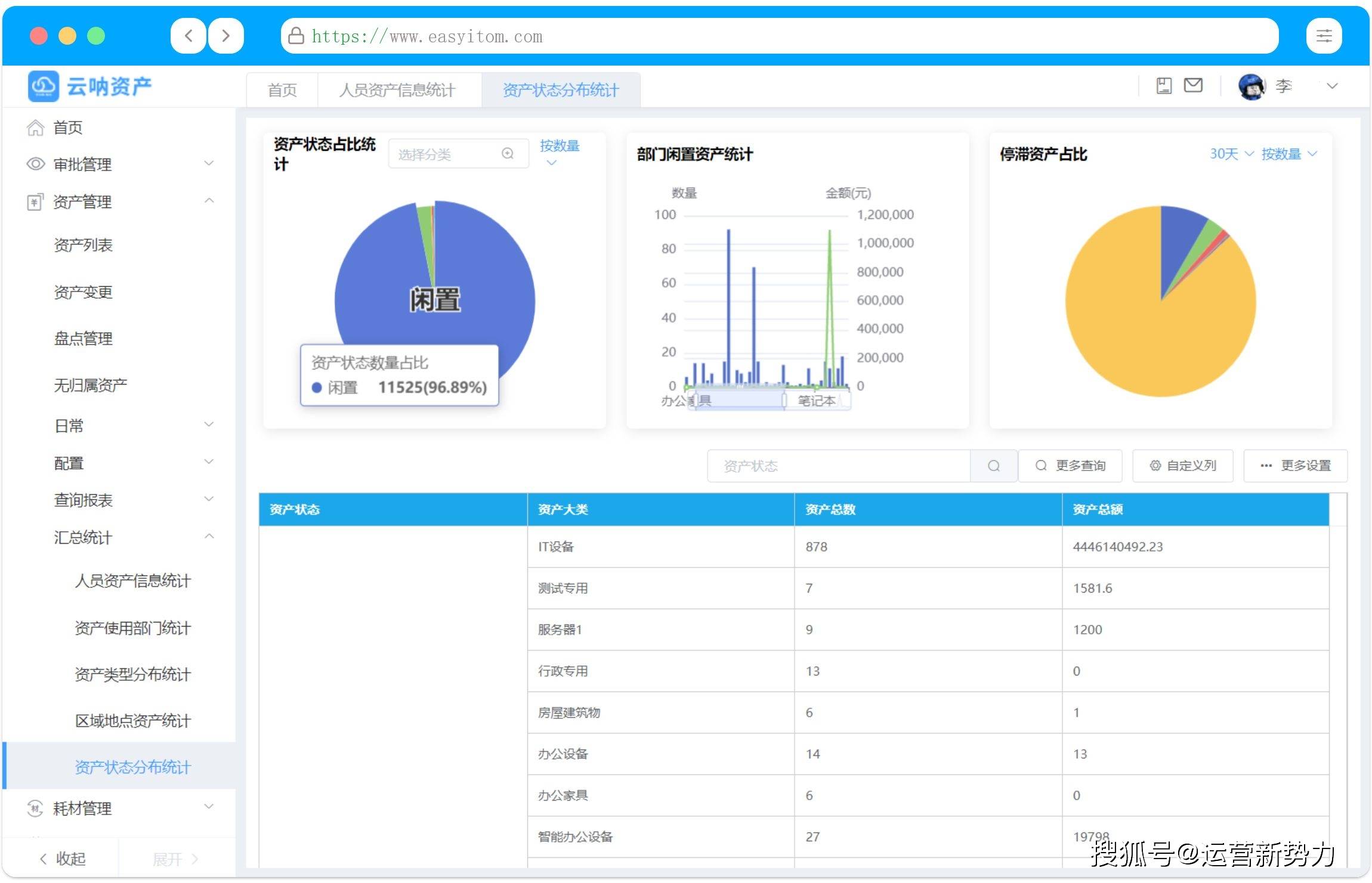Screen dimensions: 1372x883
Task: Expand the 审批管理 menu chevron
Action: point(209,163)
